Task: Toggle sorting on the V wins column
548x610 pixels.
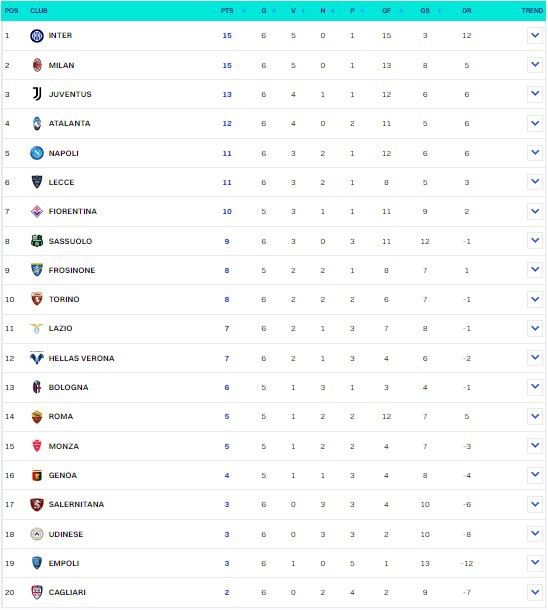Action: click(x=303, y=11)
